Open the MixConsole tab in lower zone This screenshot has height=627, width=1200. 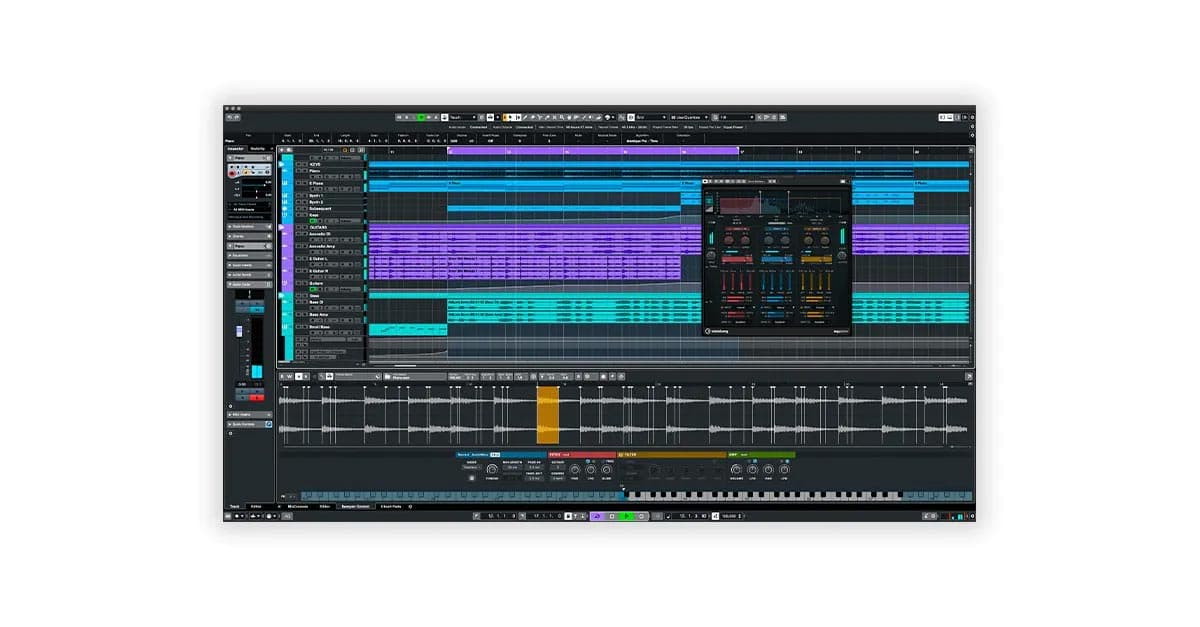(298, 507)
